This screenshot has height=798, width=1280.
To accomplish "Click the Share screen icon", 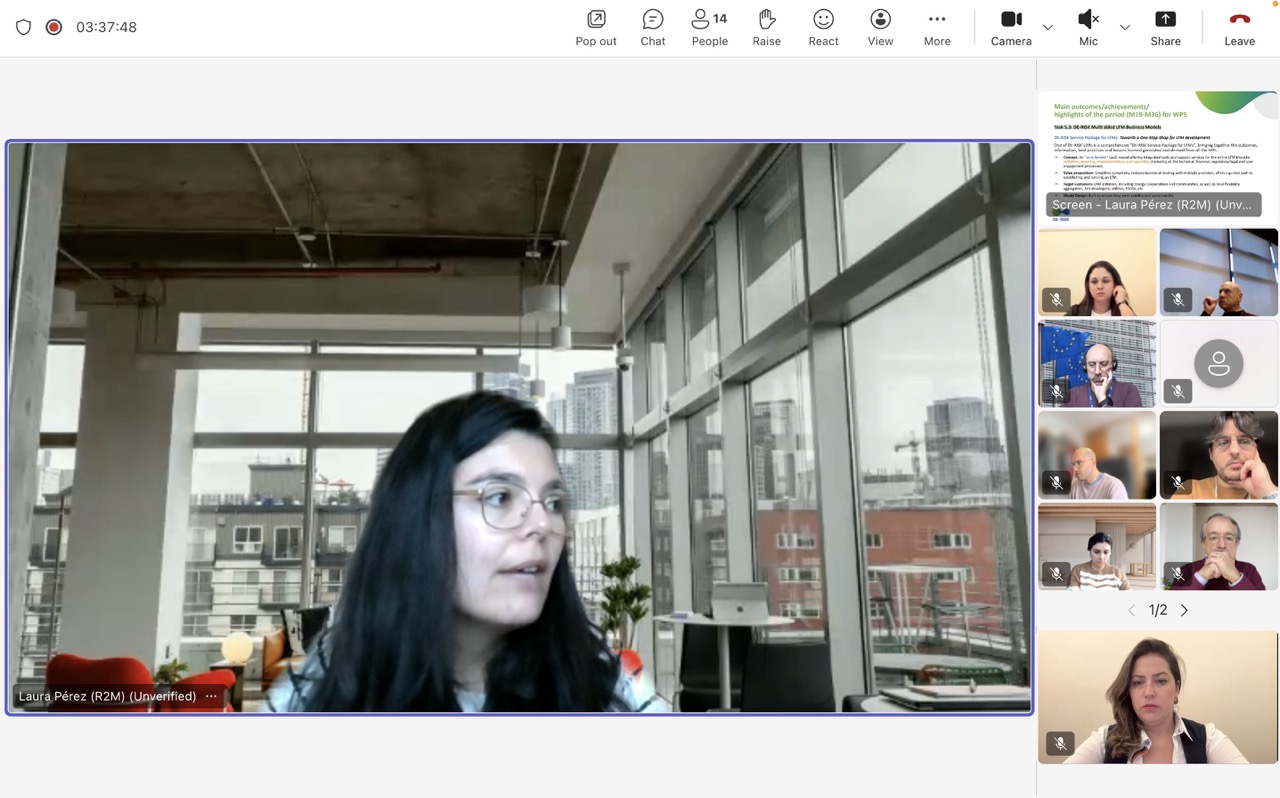I will [1165, 27].
